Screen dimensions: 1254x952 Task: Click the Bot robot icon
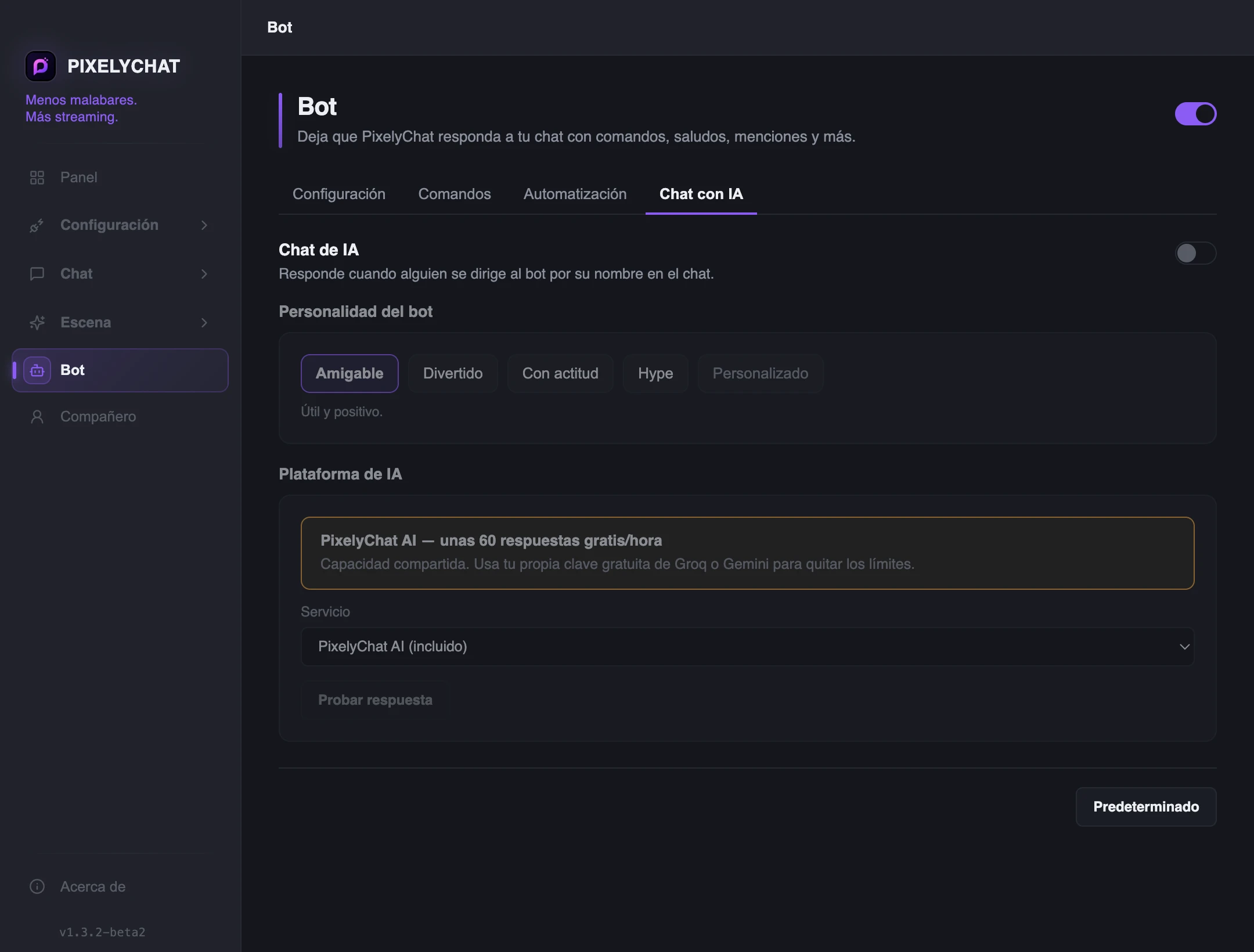pyautogui.click(x=37, y=370)
